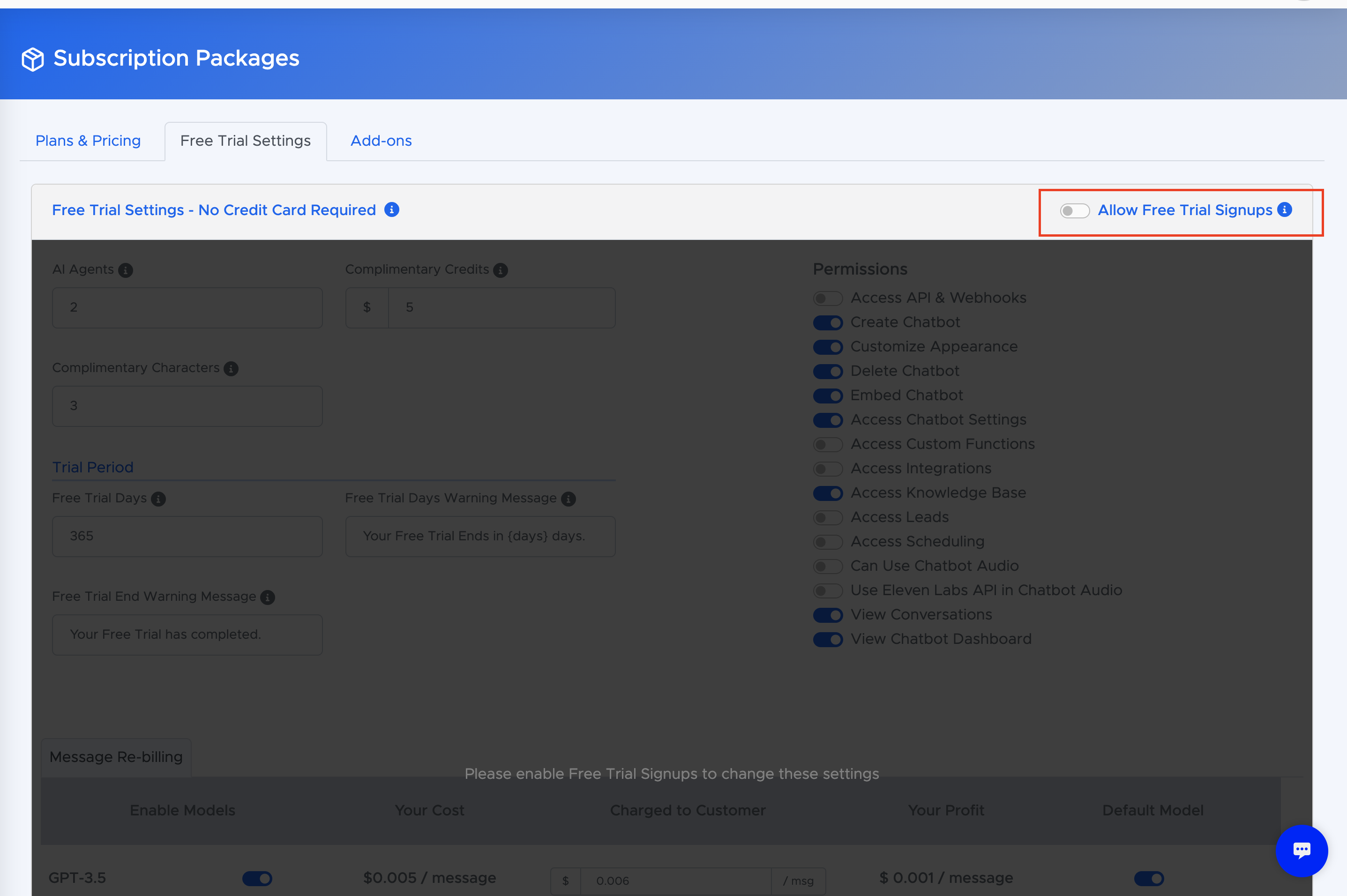Toggle View Conversations permission
1347x896 pixels.
828,615
